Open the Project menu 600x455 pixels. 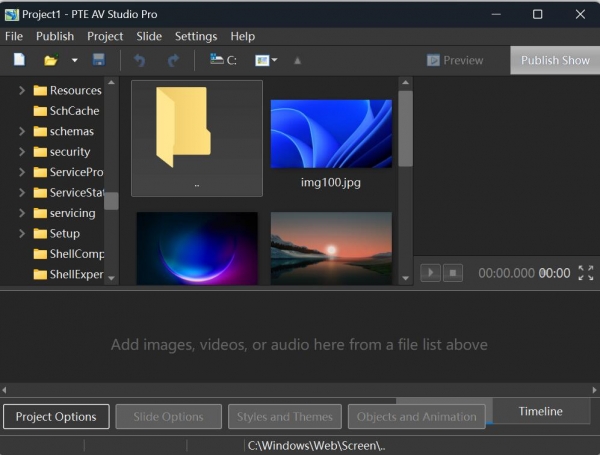point(105,36)
